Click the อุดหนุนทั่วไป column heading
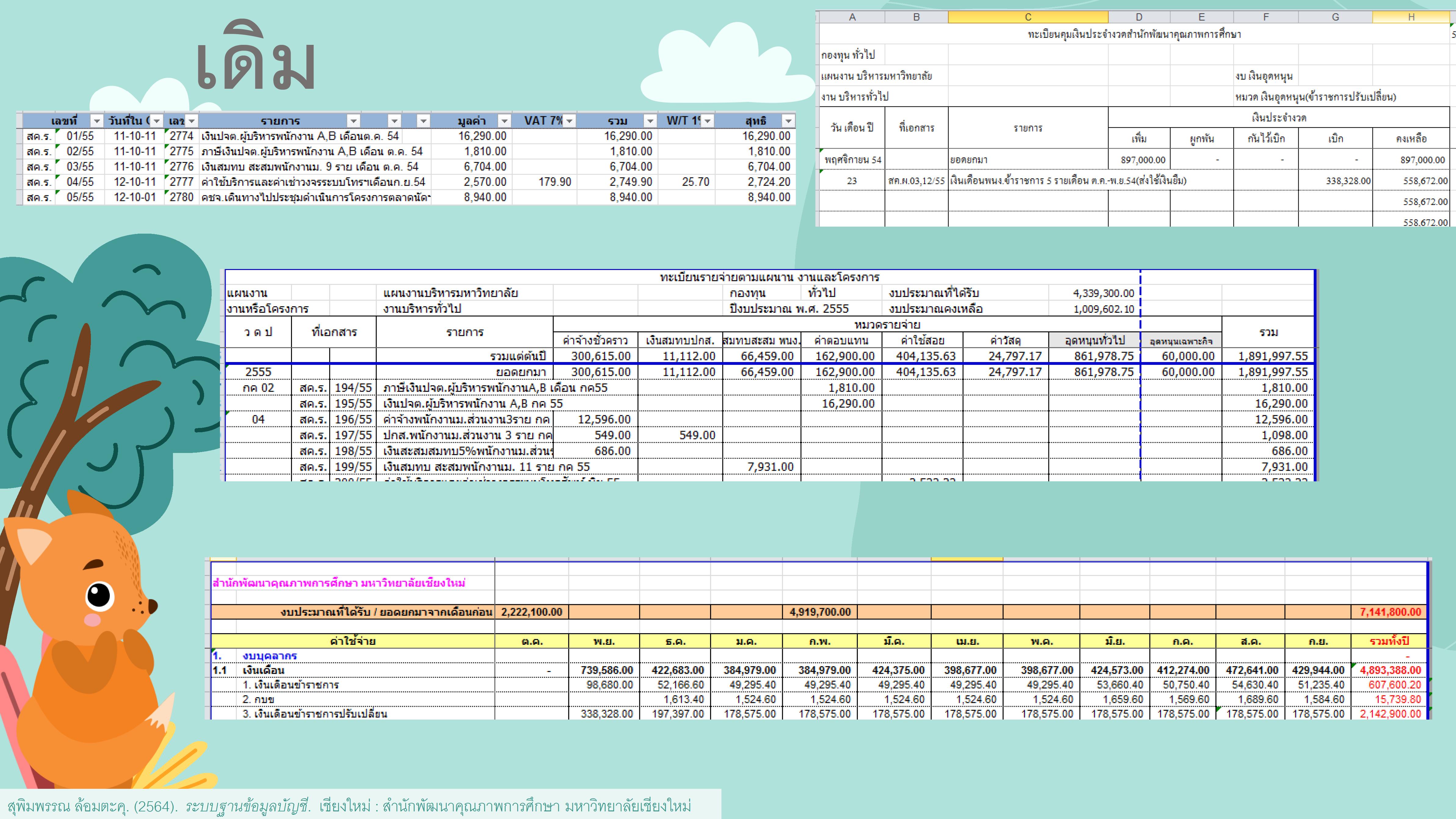Image resolution: width=1456 pixels, height=819 pixels. pos(1094,340)
